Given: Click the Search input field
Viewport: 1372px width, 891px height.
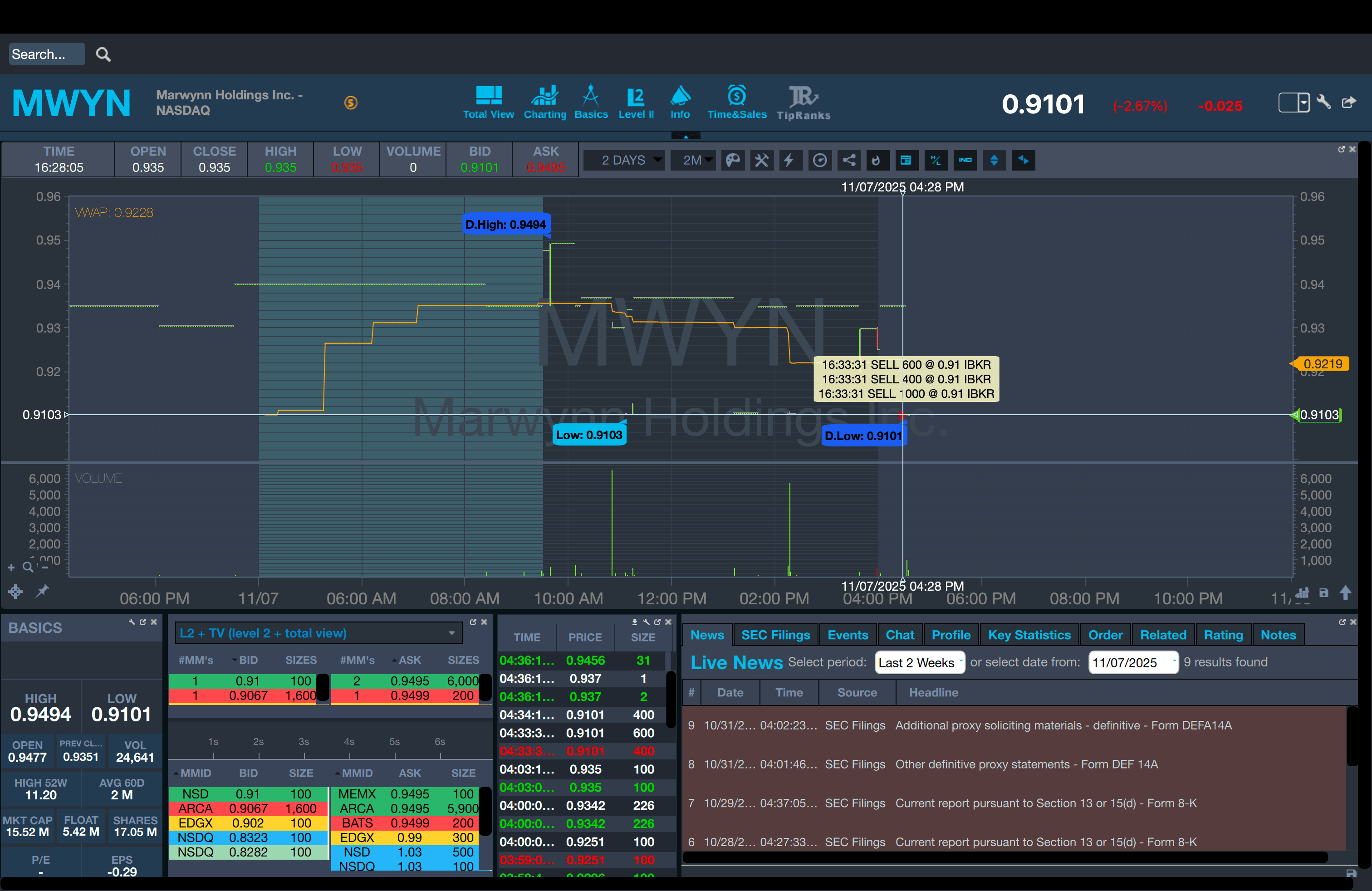Looking at the screenshot, I should pyautogui.click(x=47, y=54).
